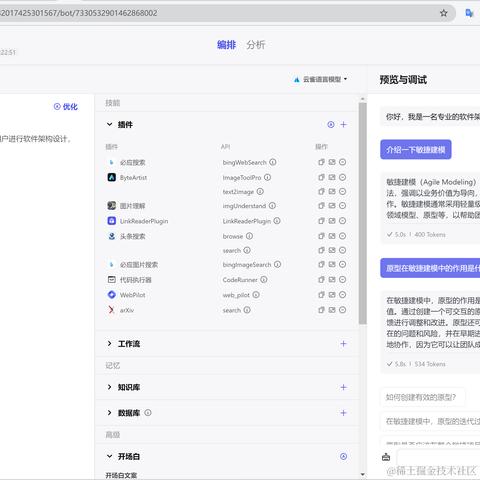Auto-add plugins with the circle icon
480x480 pixels.
pos(331,125)
